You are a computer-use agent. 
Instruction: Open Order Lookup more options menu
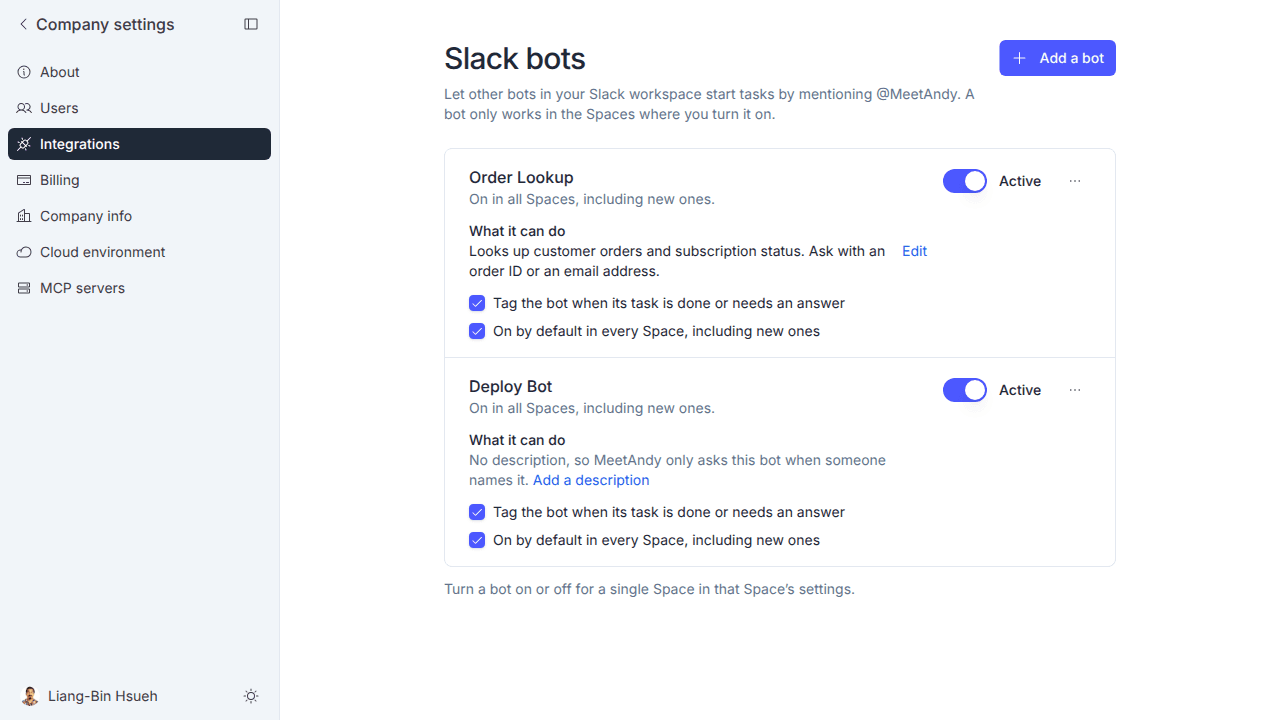(1075, 181)
